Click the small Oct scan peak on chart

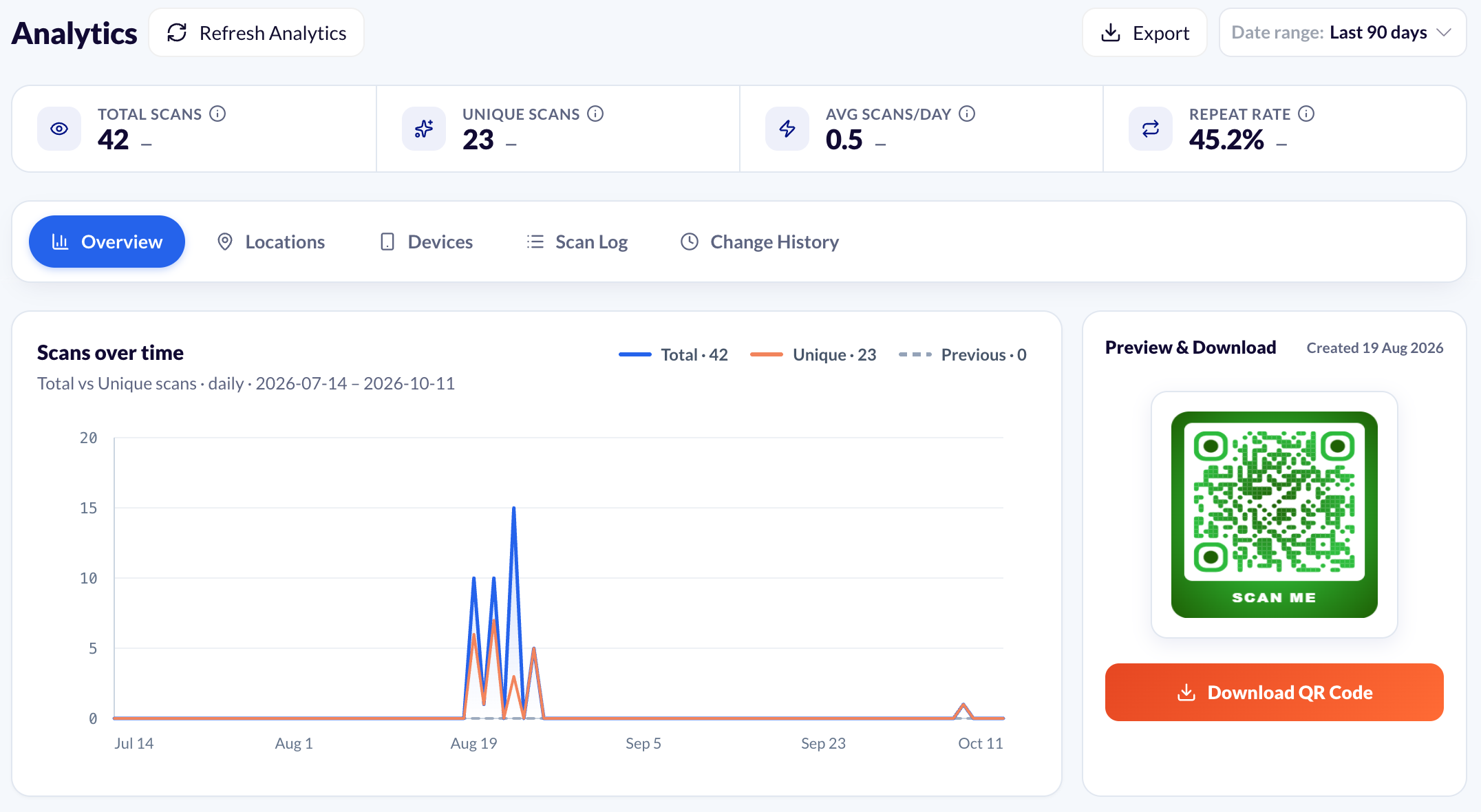tap(963, 705)
